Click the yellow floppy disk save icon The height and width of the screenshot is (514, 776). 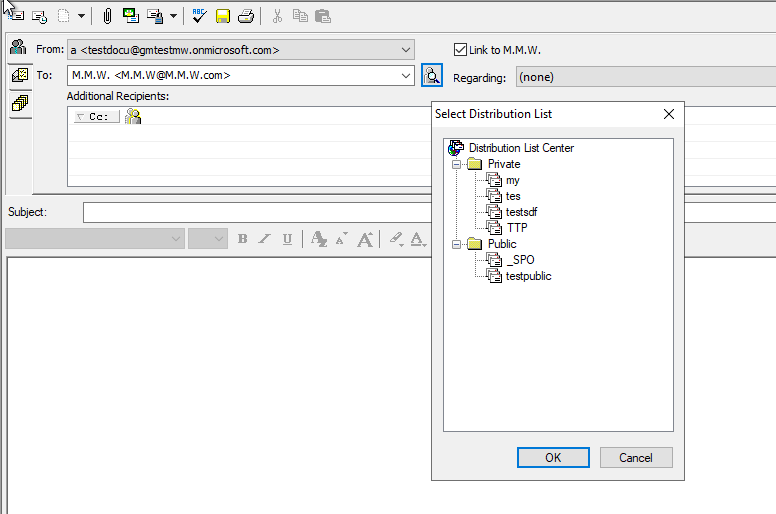pos(223,17)
